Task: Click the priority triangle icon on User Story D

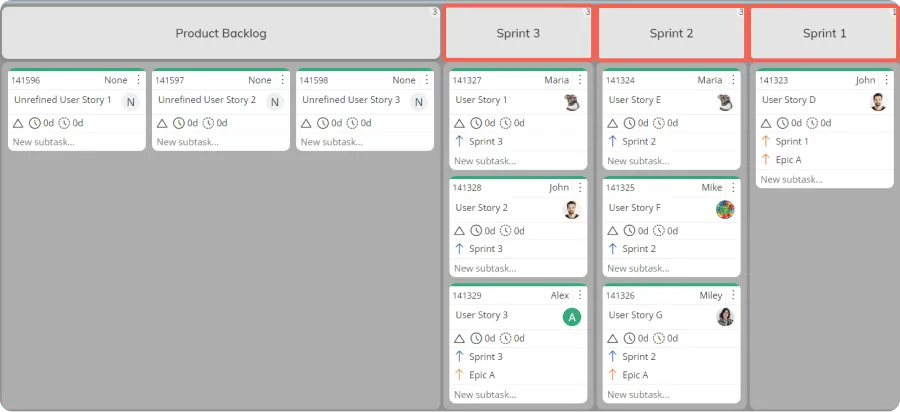Action: [x=766, y=123]
